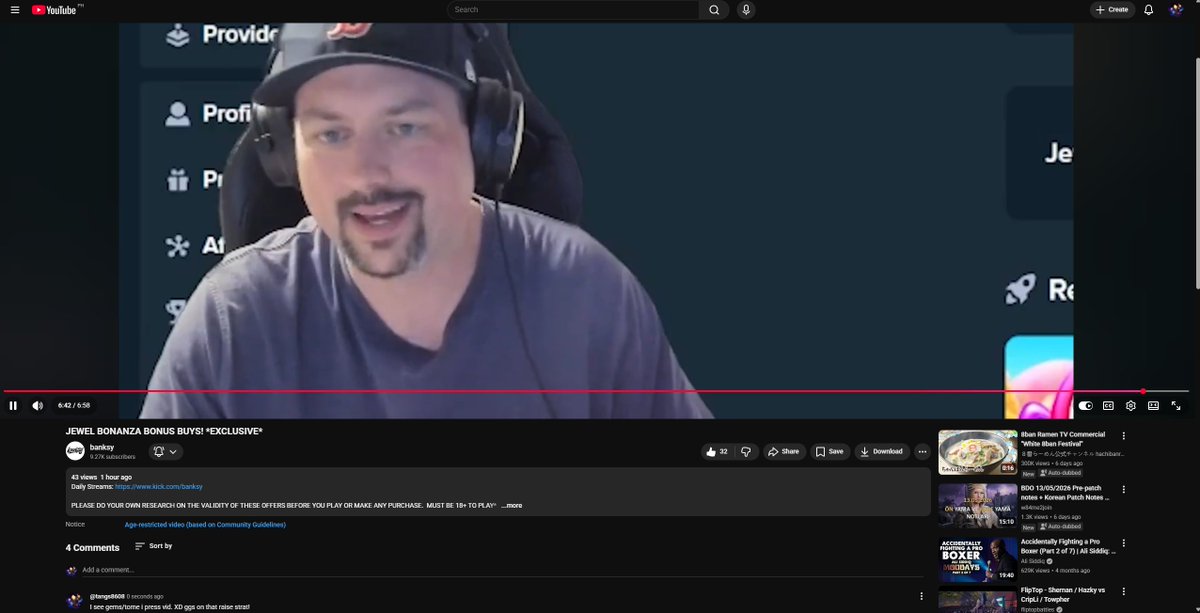Enter full screen mode
The height and width of the screenshot is (613, 1200).
tap(1176, 405)
